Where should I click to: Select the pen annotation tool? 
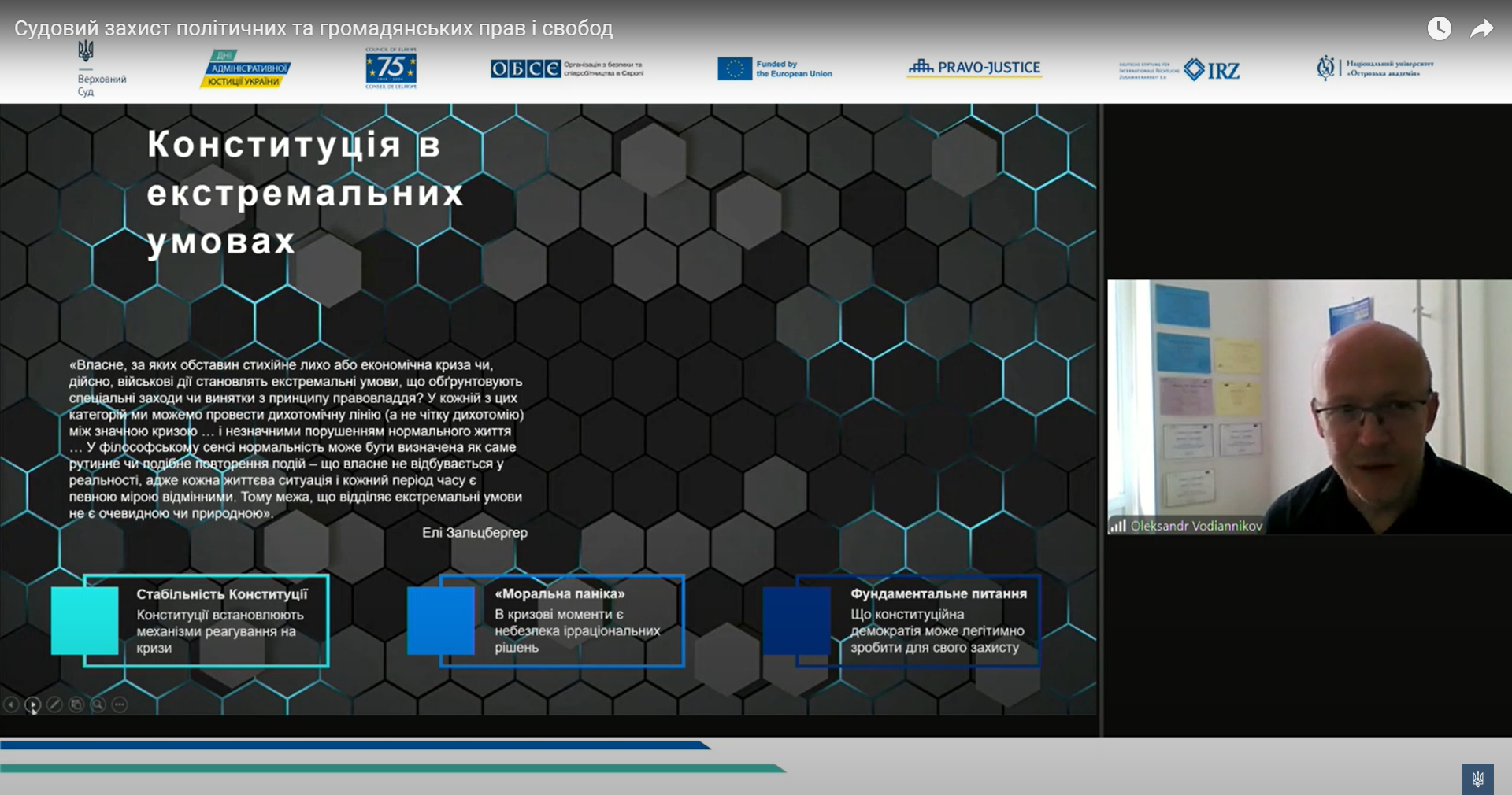[x=54, y=704]
